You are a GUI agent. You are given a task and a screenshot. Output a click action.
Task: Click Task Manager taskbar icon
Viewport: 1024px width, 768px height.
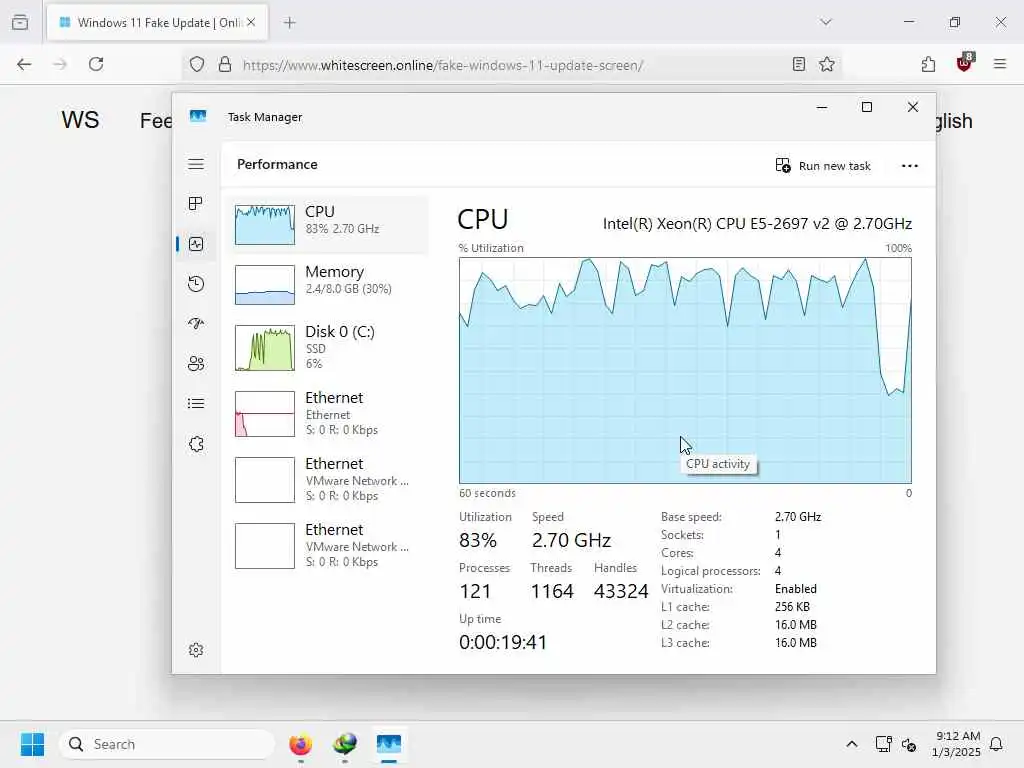(389, 744)
